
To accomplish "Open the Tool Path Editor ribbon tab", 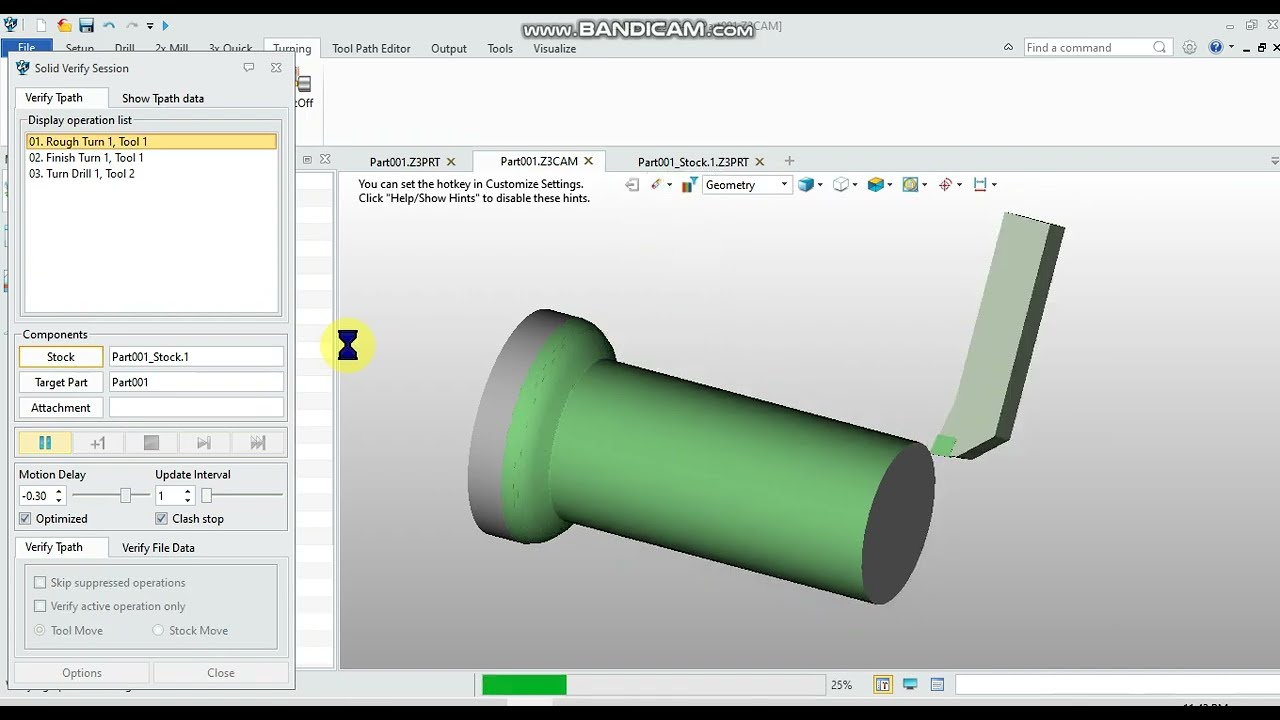I will pyautogui.click(x=371, y=48).
